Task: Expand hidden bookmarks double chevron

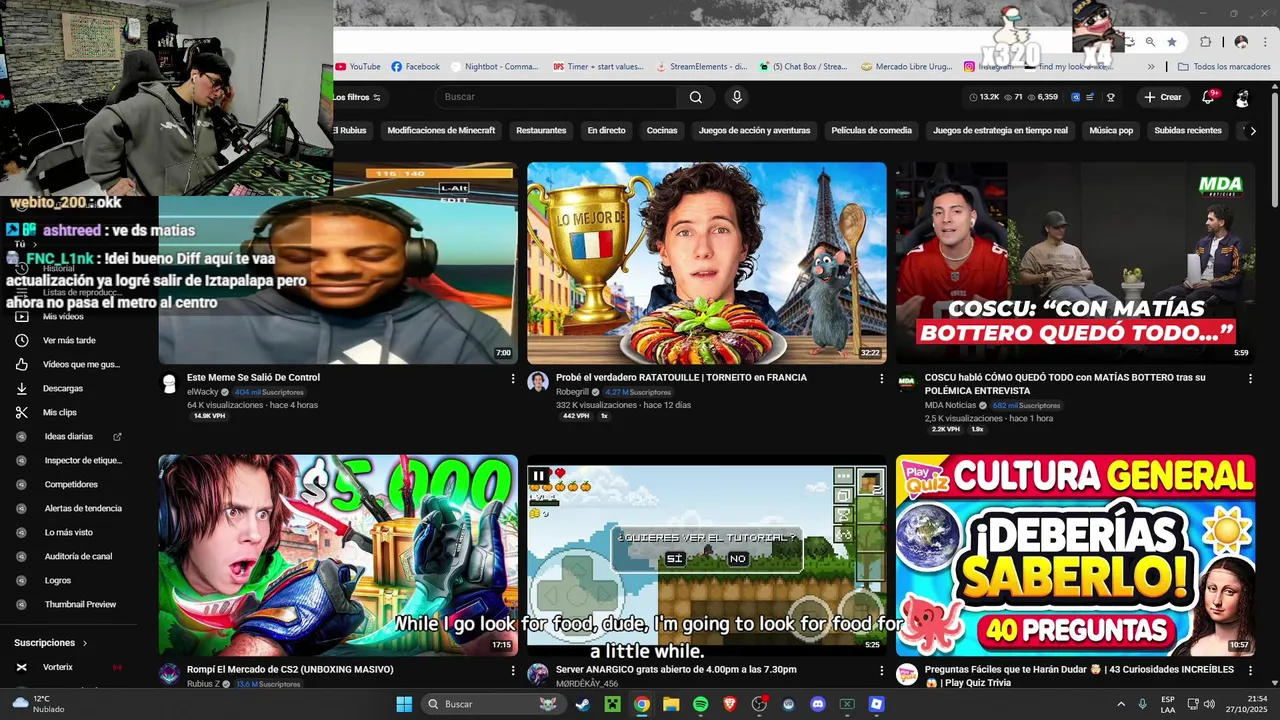Action: (1151, 67)
